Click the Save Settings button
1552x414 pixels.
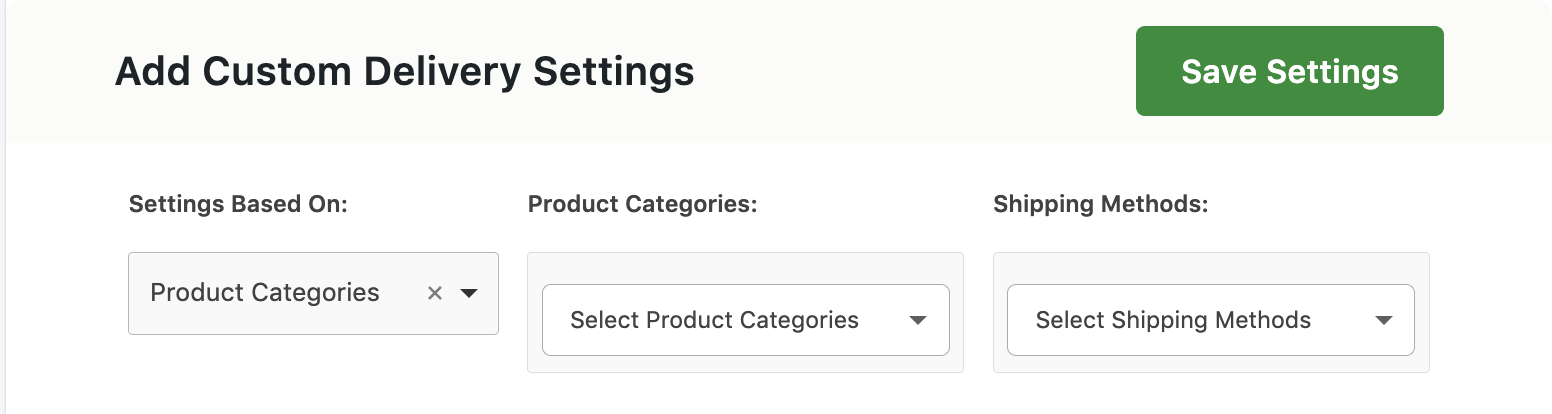1289,71
